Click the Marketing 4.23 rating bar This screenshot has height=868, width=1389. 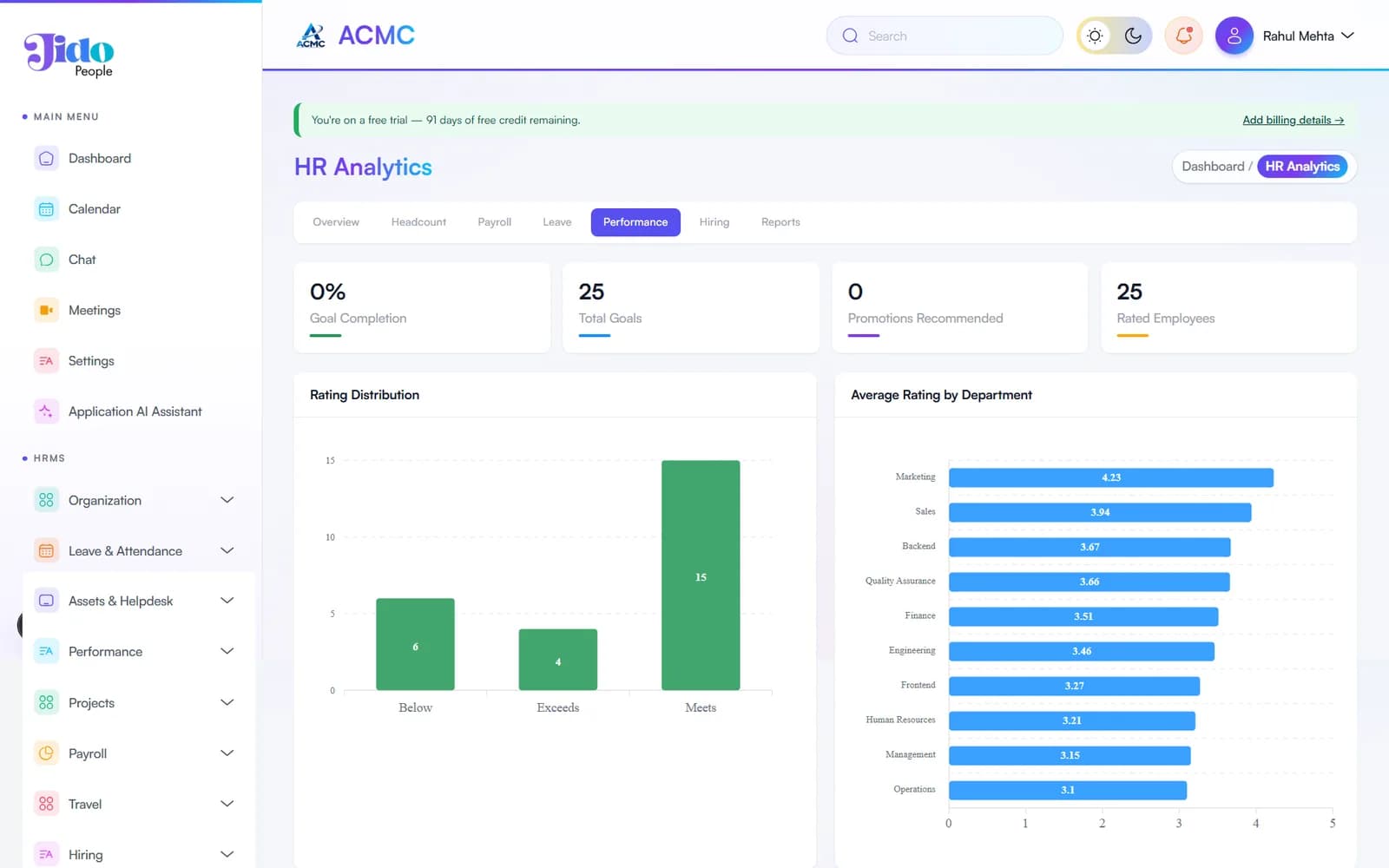1111,477
